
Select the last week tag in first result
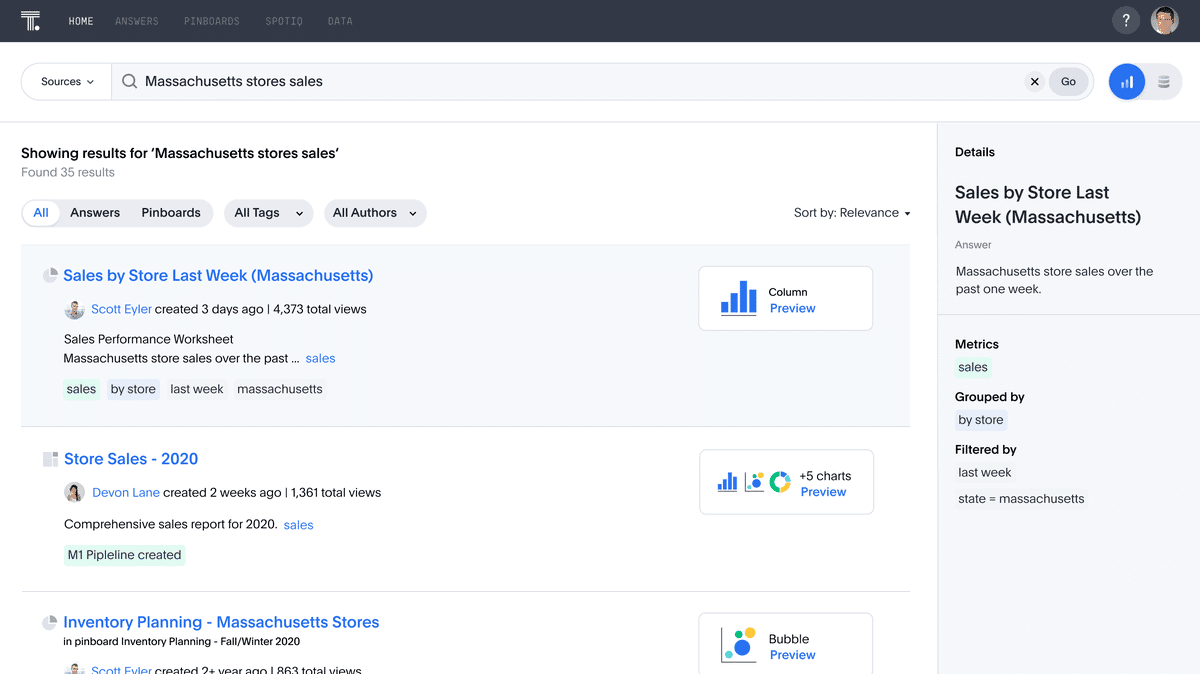[197, 389]
